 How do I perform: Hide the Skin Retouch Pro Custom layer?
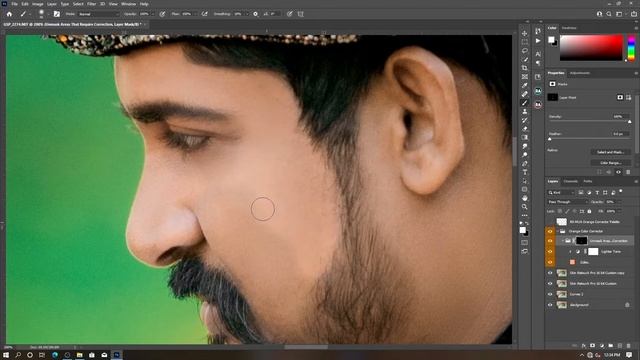pos(550,283)
